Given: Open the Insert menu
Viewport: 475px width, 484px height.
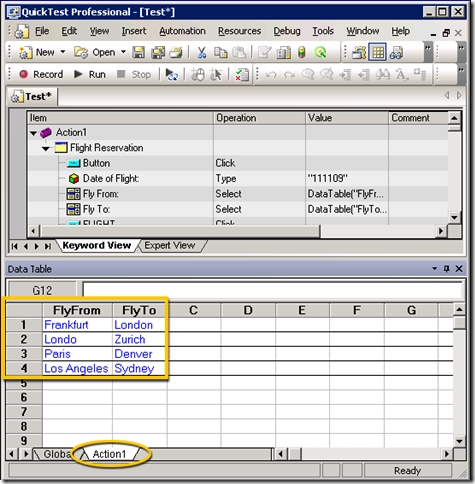Looking at the screenshot, I should click(x=134, y=31).
